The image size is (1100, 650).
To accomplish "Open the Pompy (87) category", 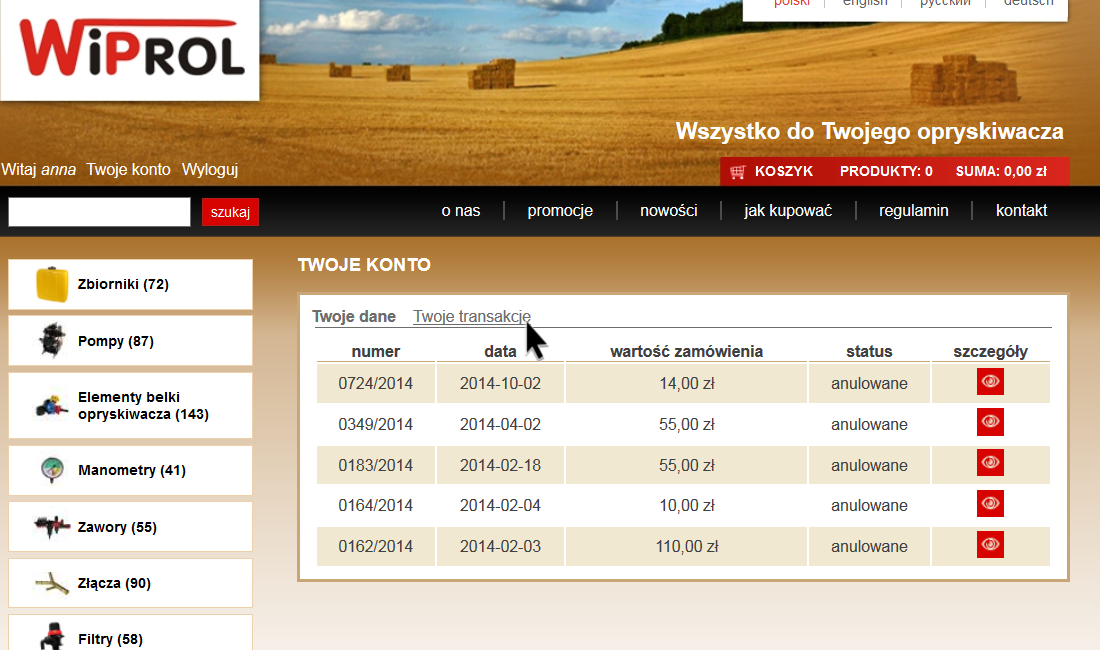I will coord(130,341).
